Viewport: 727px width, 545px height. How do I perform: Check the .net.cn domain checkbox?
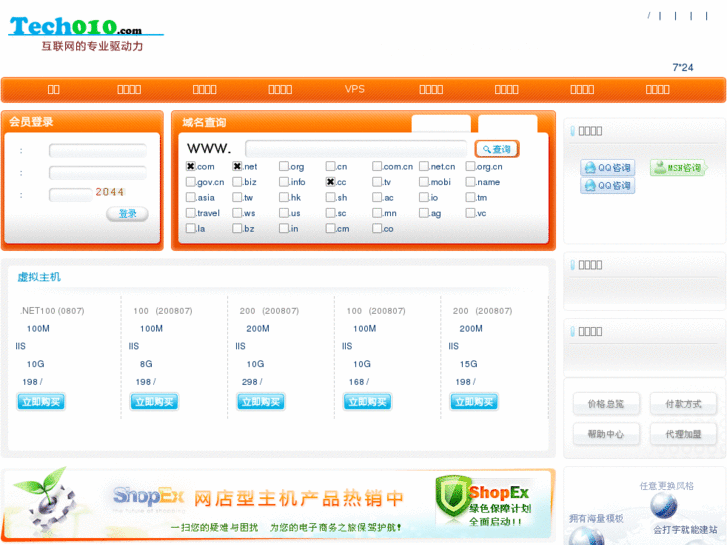424,166
